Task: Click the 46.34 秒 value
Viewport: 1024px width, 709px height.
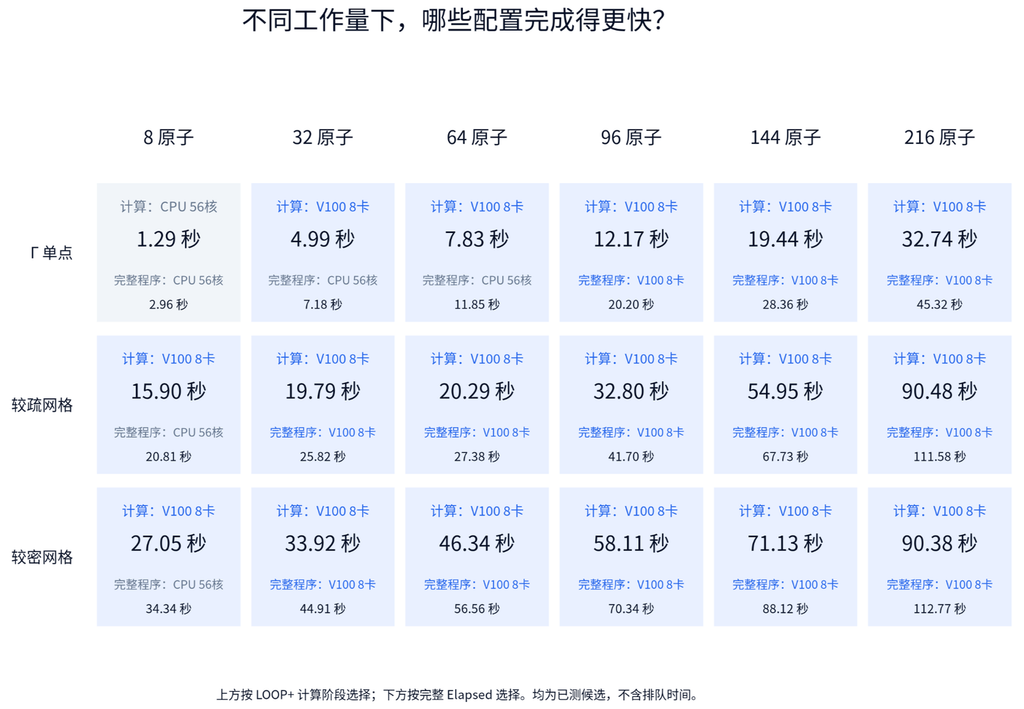Action: (x=477, y=543)
